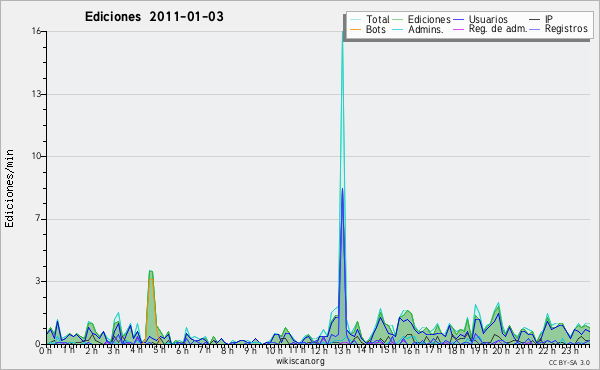This screenshot has height=370, width=600.
Task: Click the chart title 'Ediciones 2011-01-03'
Action: (154, 17)
